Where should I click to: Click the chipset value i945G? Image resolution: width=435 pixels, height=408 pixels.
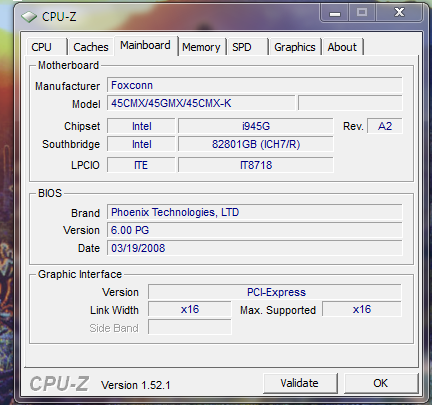click(256, 126)
